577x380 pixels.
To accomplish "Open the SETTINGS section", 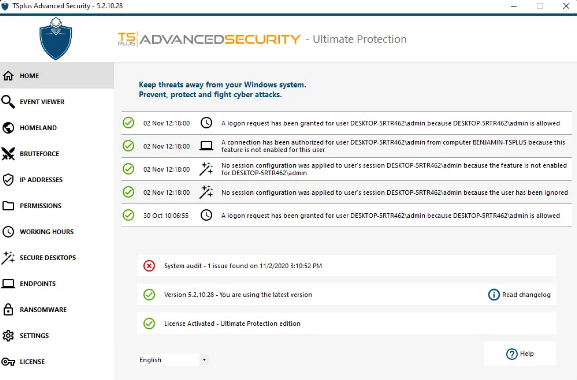I will (57, 335).
